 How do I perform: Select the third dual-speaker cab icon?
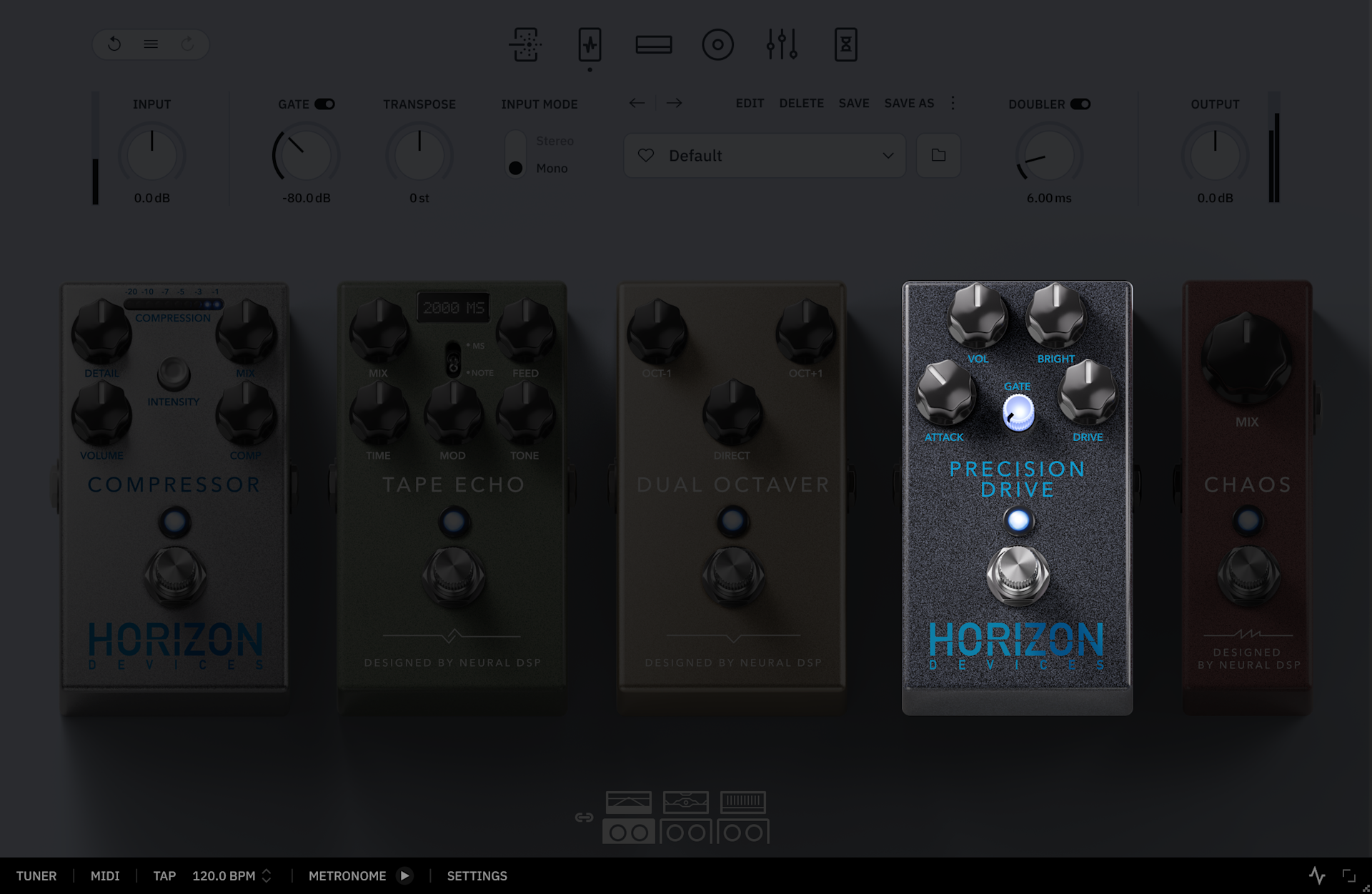click(x=743, y=832)
